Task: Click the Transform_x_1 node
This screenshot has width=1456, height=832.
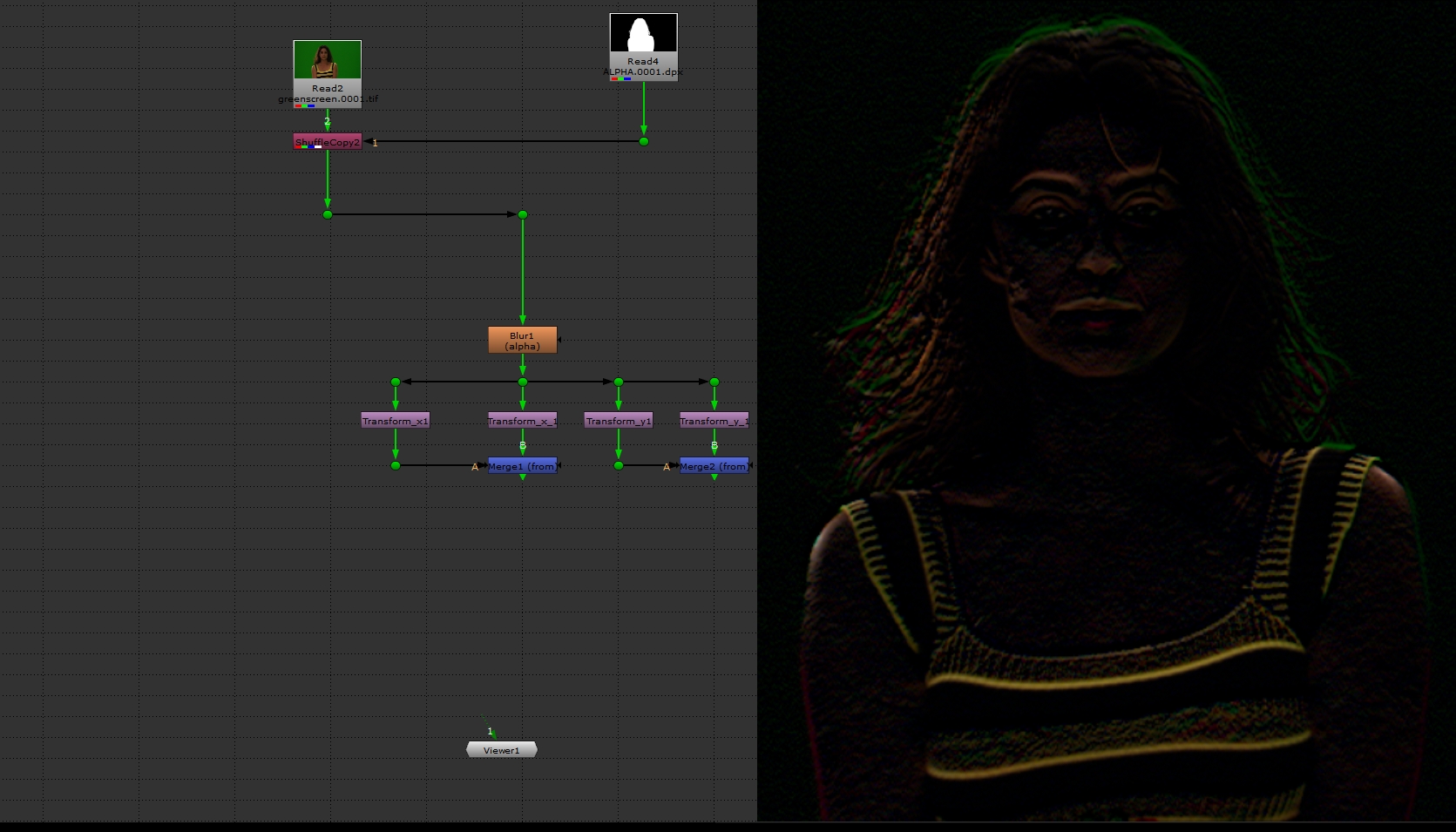Action: click(x=522, y=421)
